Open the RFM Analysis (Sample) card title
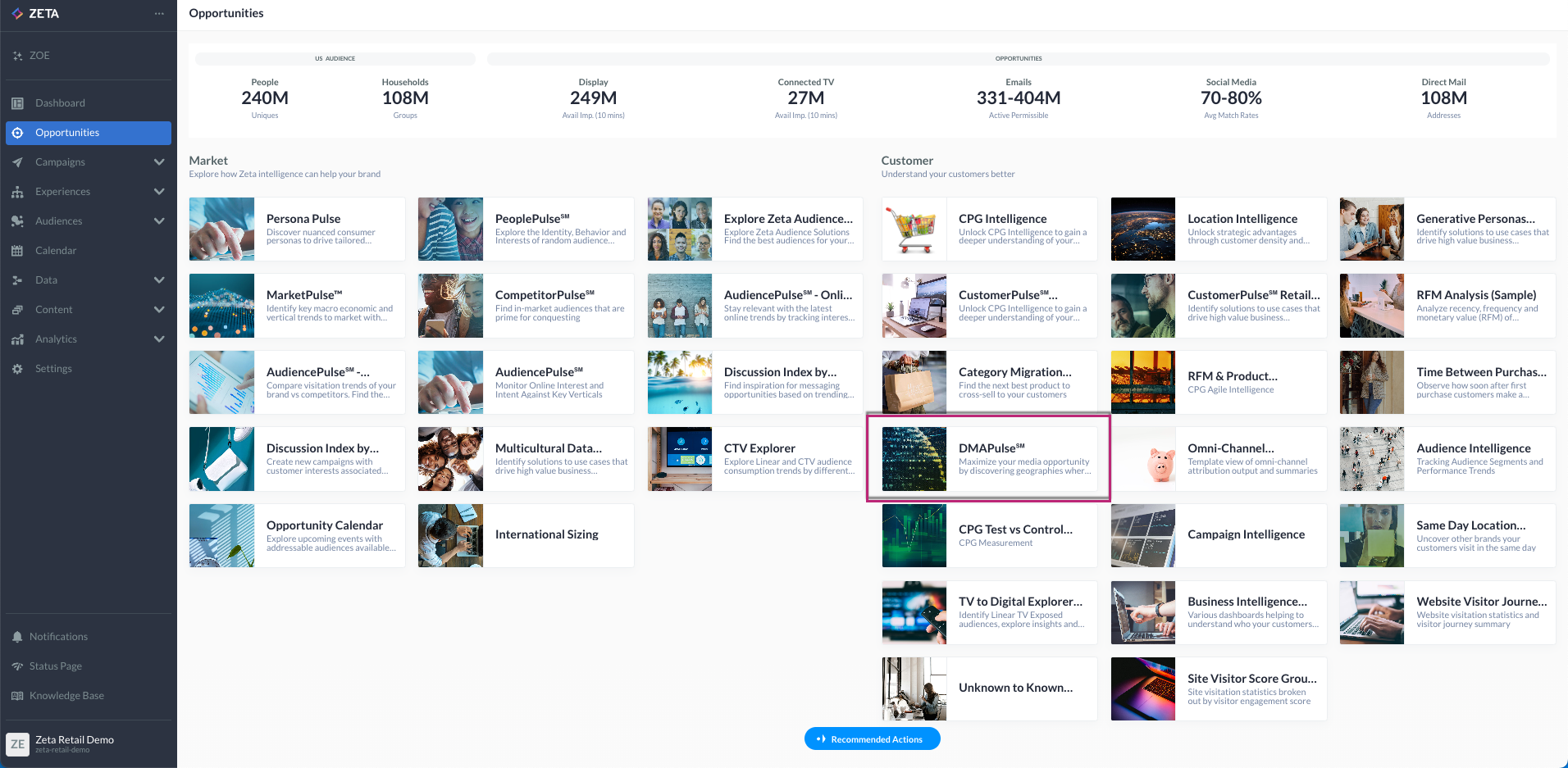The image size is (1568, 768). point(1476,295)
